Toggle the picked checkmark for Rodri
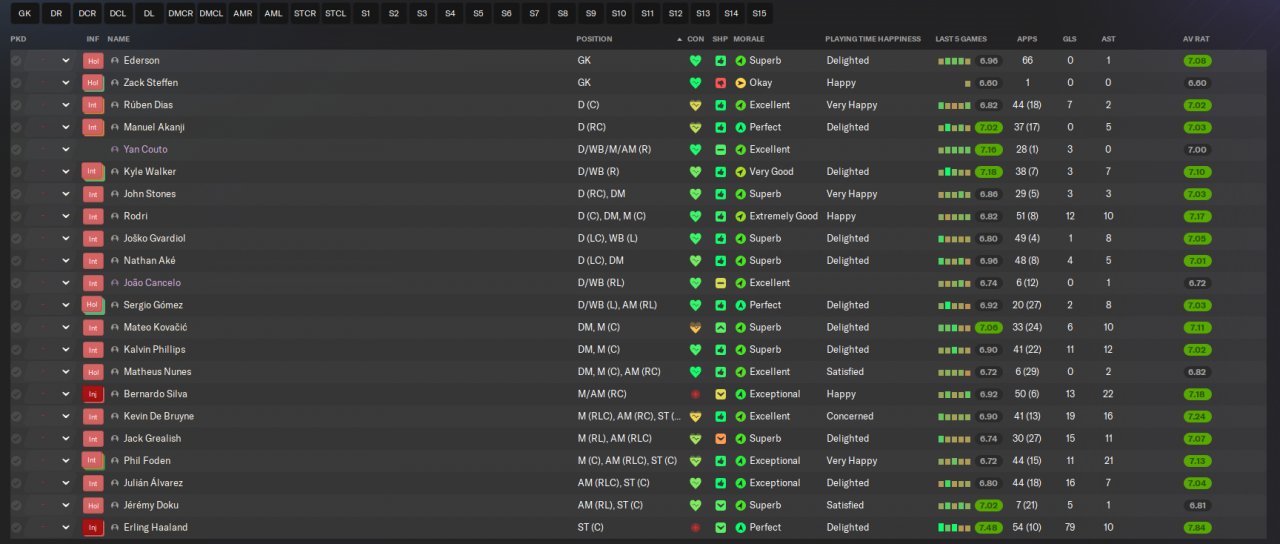 (x=16, y=216)
